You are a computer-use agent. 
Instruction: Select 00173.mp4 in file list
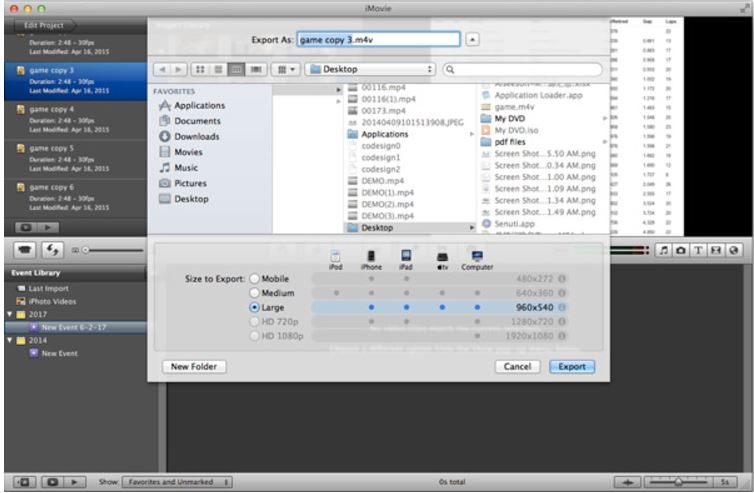tap(383, 111)
